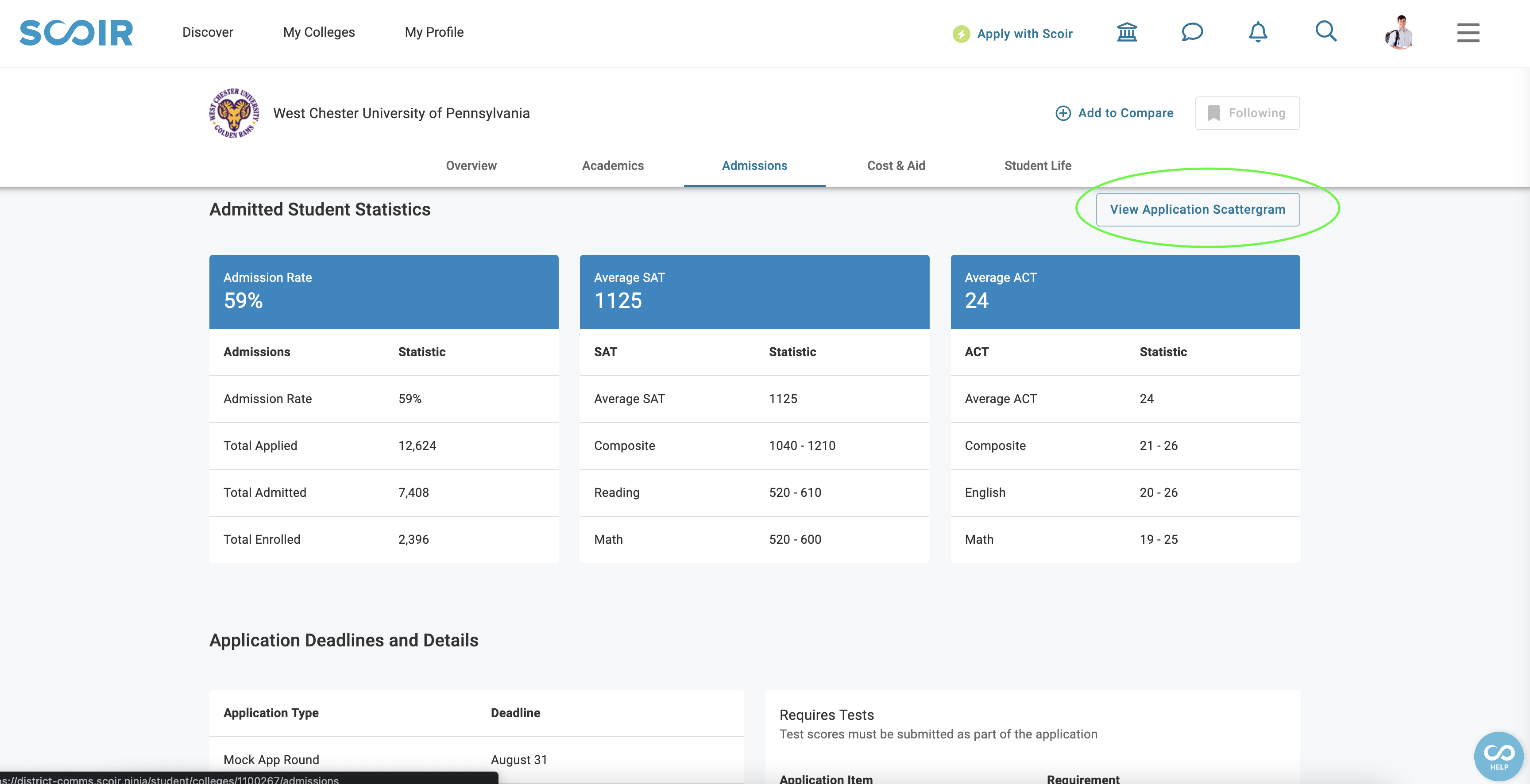Click the Admissions column header
This screenshot has height=784, width=1530.
point(257,352)
